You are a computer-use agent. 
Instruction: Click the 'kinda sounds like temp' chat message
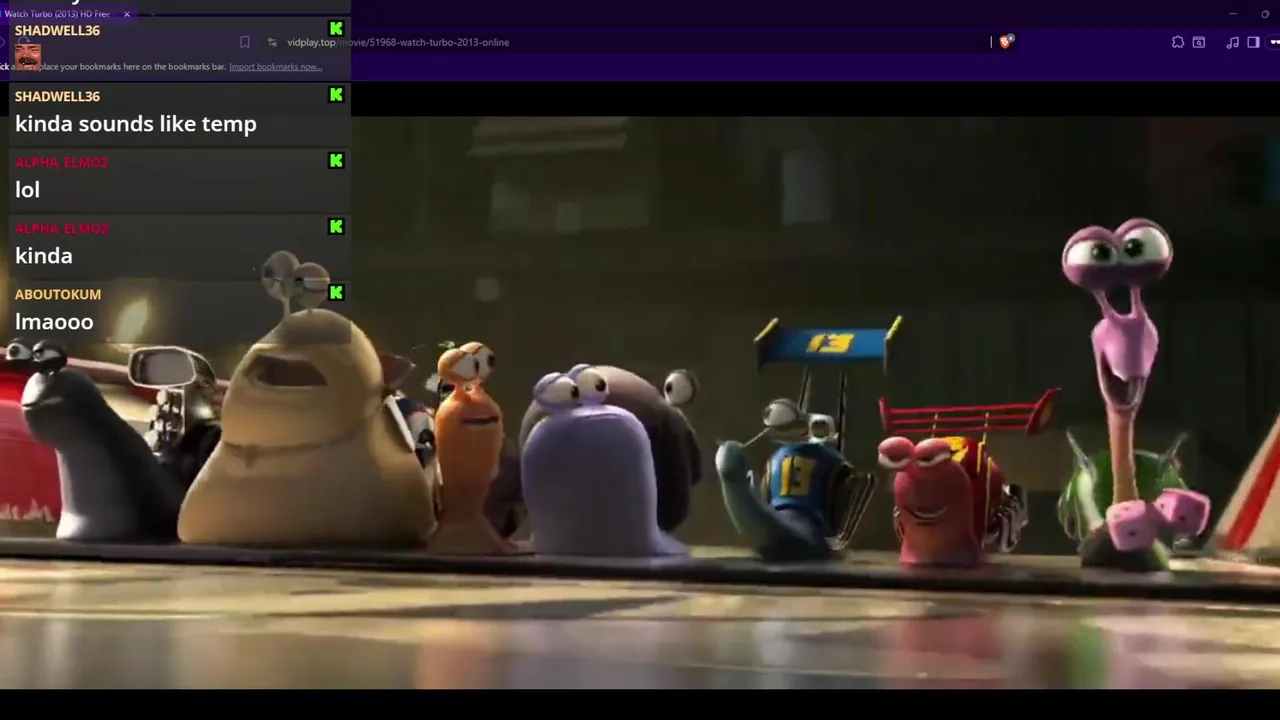click(136, 124)
